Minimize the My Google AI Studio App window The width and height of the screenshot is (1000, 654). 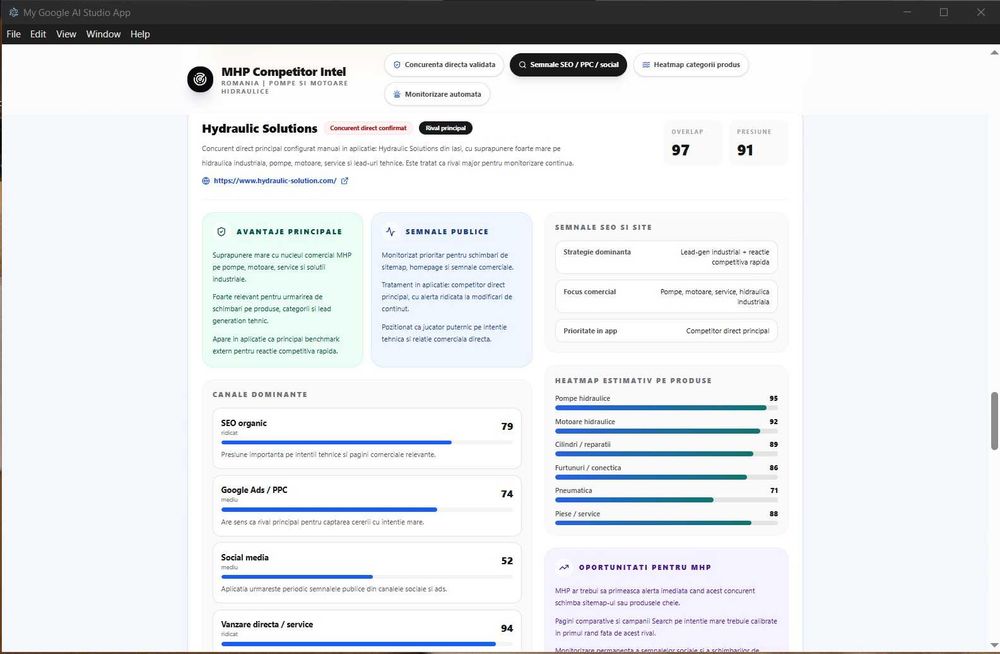click(908, 12)
